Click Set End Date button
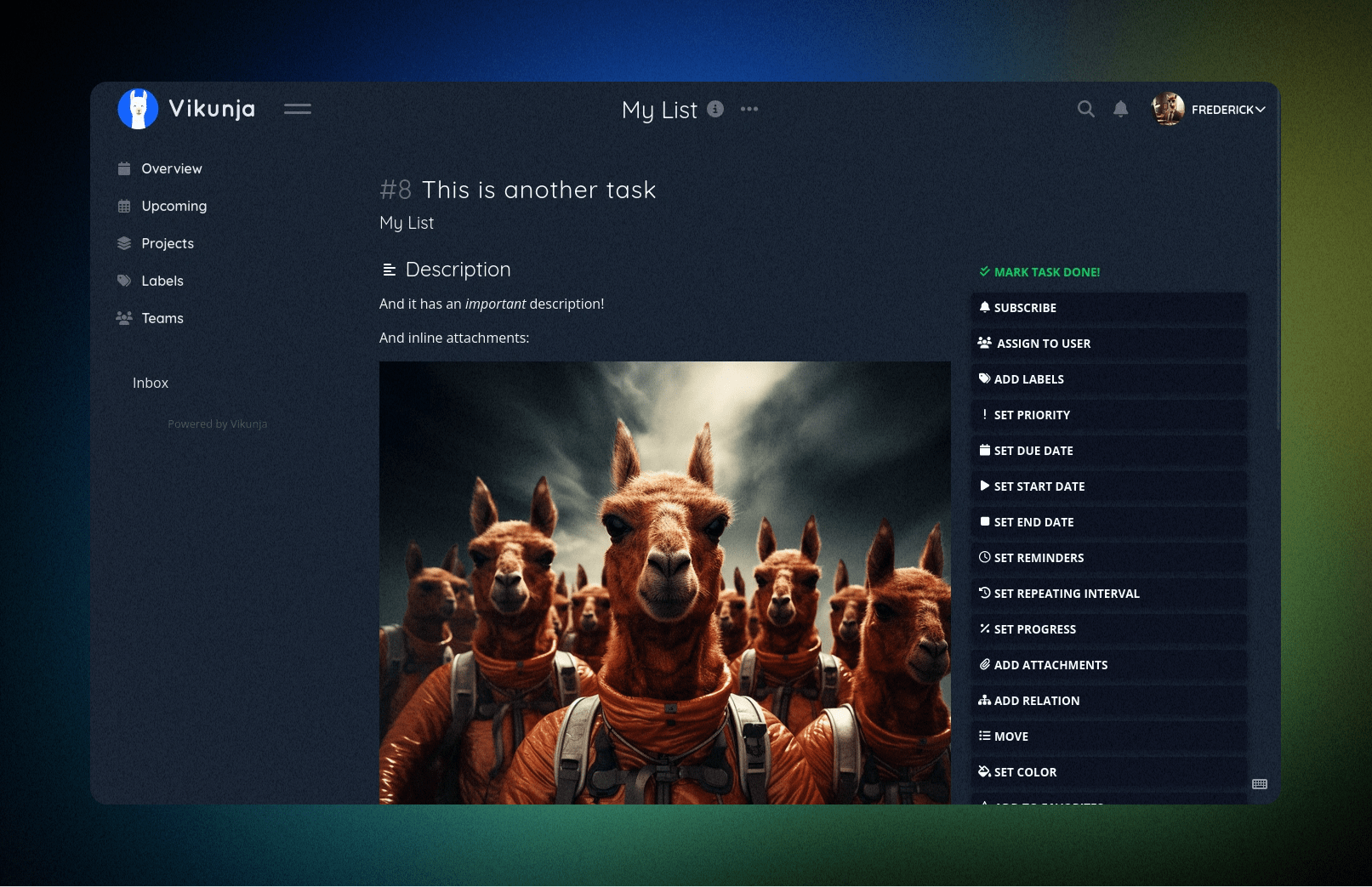 click(x=1109, y=522)
